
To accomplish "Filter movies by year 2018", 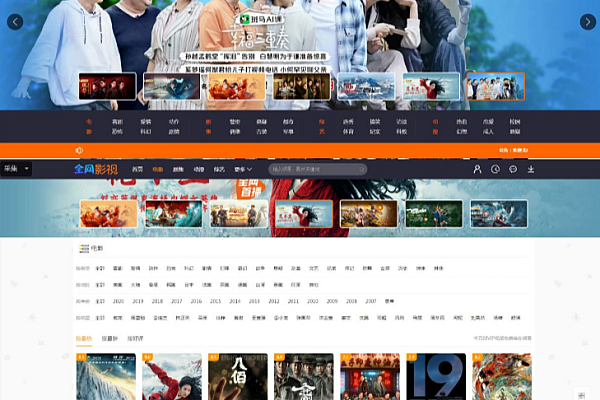I will [x=157, y=301].
